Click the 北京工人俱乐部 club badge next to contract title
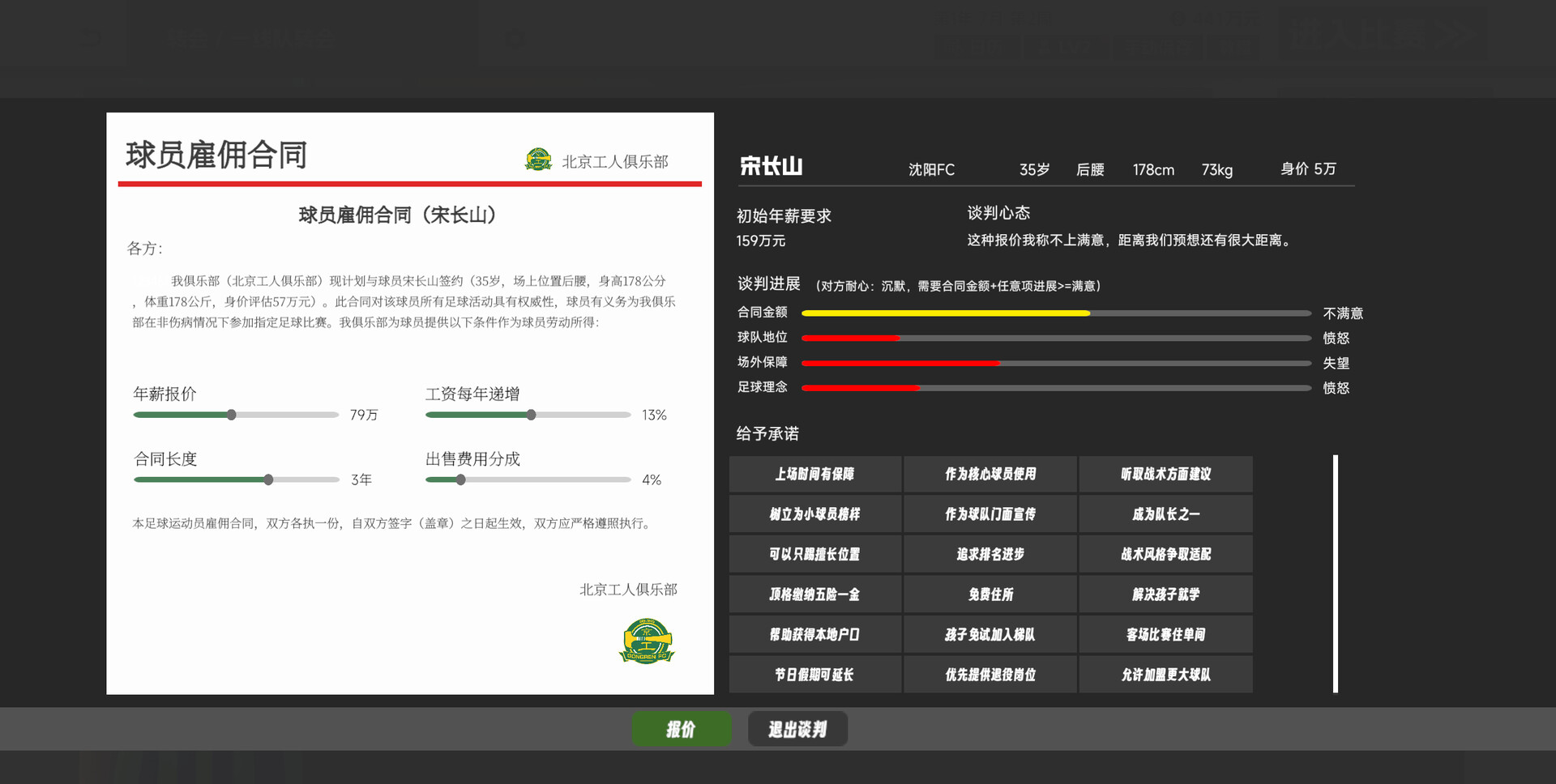 [538, 160]
